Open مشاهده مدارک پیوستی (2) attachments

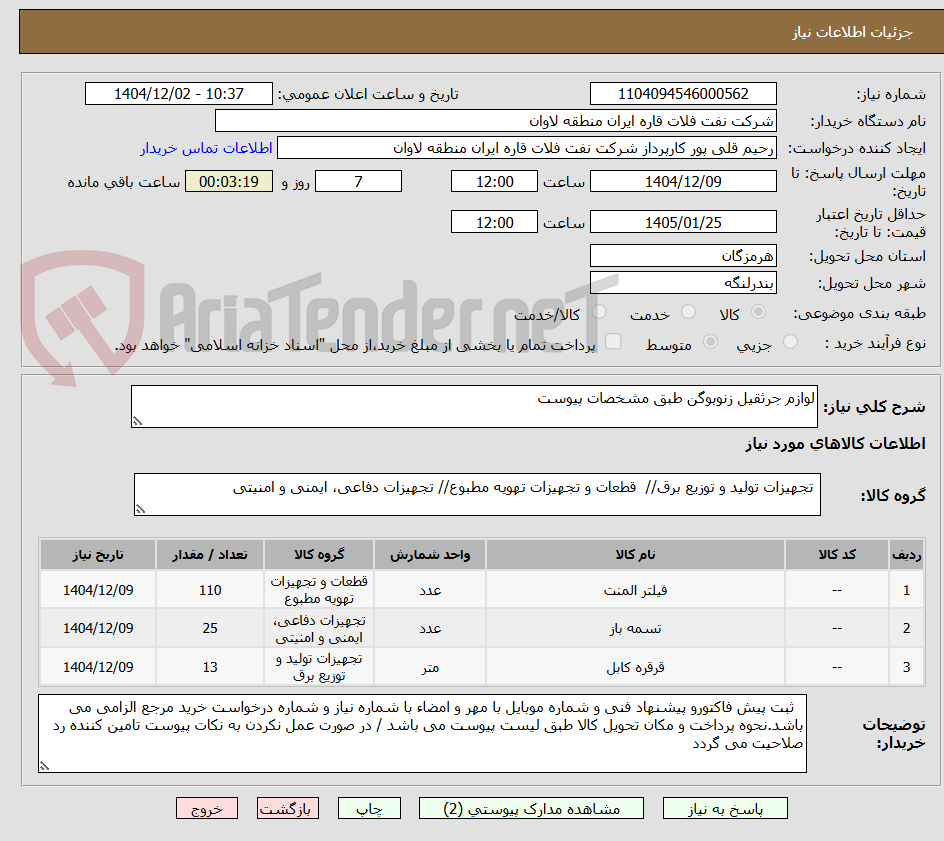point(531,808)
